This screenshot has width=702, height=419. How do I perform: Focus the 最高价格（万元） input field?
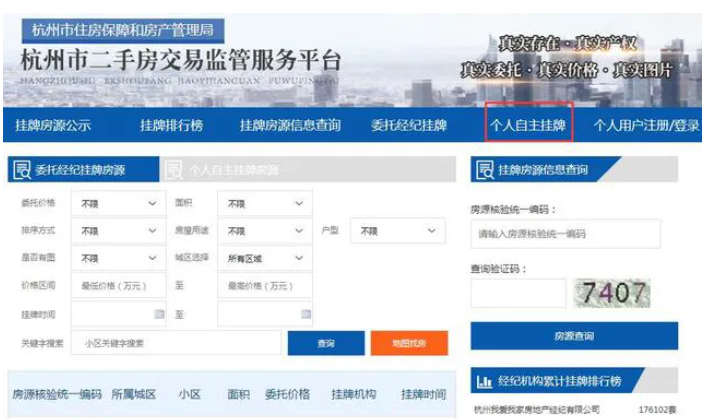[x=265, y=286]
